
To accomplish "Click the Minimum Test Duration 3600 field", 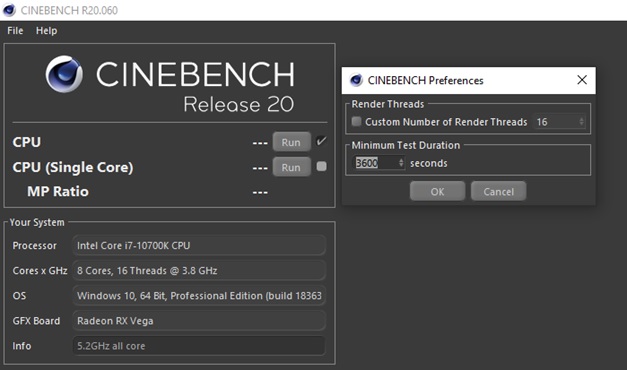I will (376, 163).
